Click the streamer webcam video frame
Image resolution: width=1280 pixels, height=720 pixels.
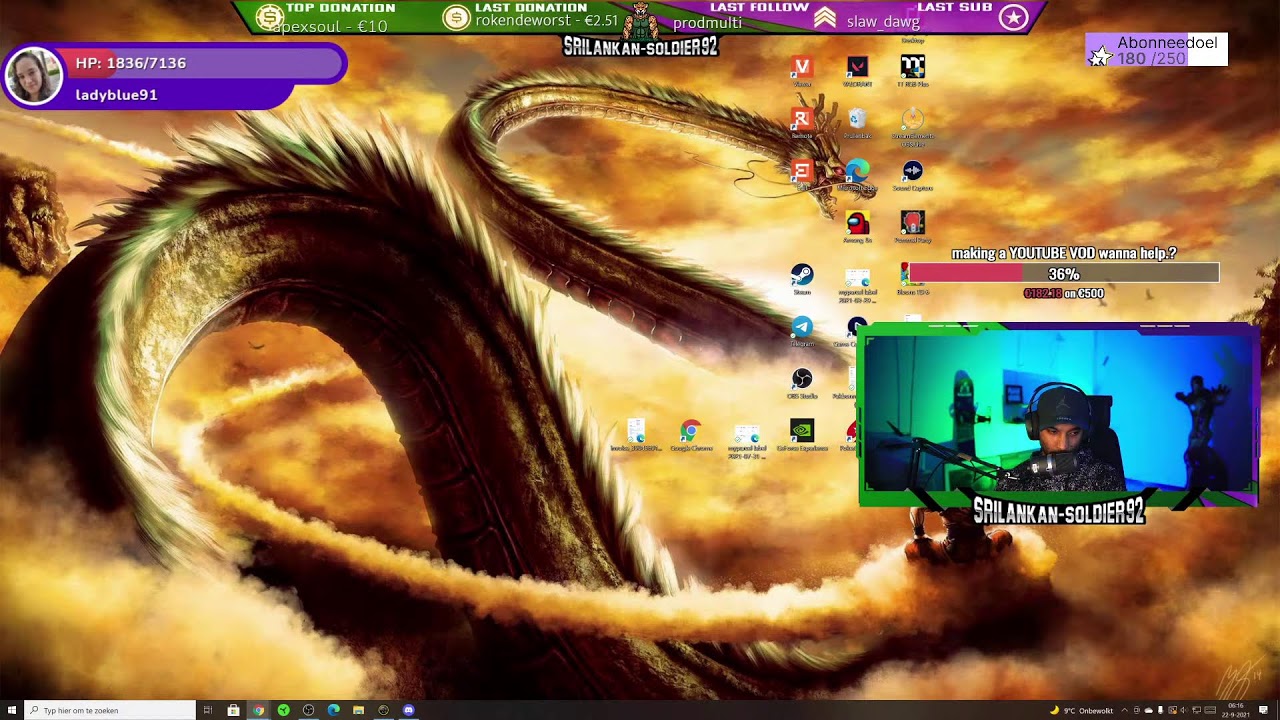[1058, 415]
